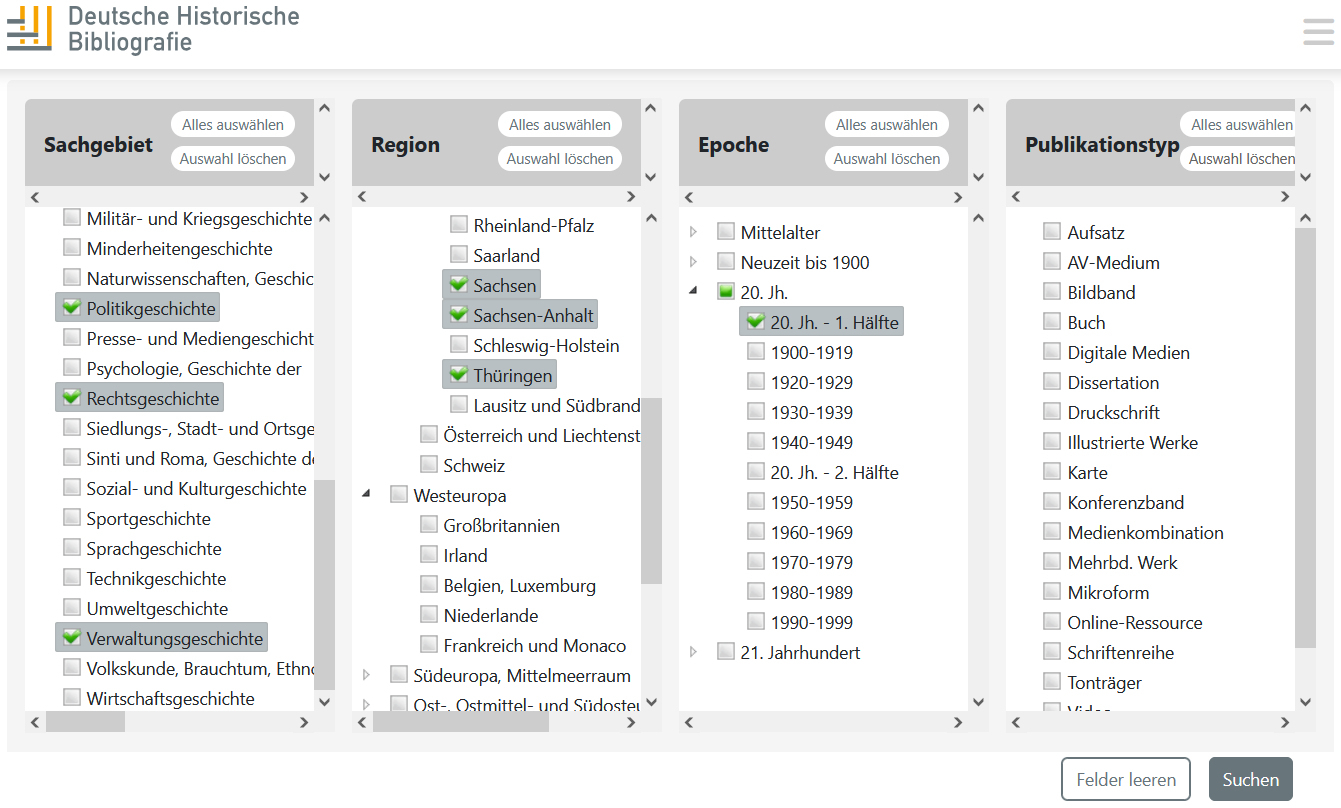Image resolution: width=1341 pixels, height=808 pixels.
Task: Enable the 1930-1939 checkbox
Action: point(756,412)
